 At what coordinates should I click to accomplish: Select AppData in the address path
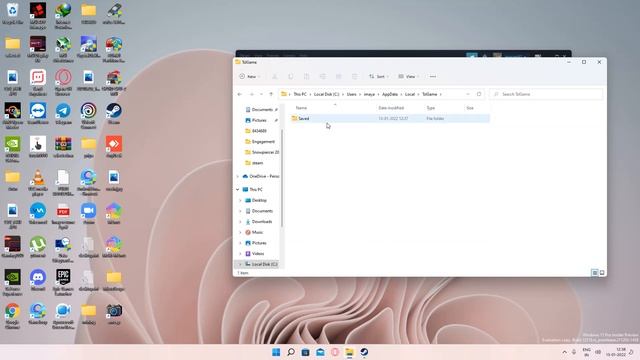[390, 94]
